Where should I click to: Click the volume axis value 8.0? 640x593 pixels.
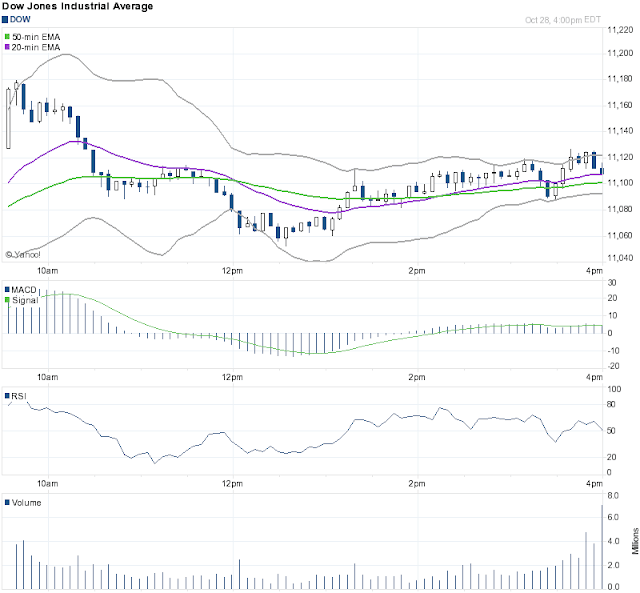[x=613, y=495]
